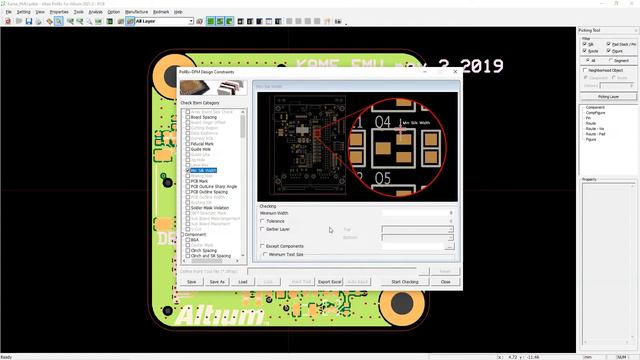Click the second green highlighted view icon
The height and width of the screenshot is (360, 640).
(x=220, y=21)
